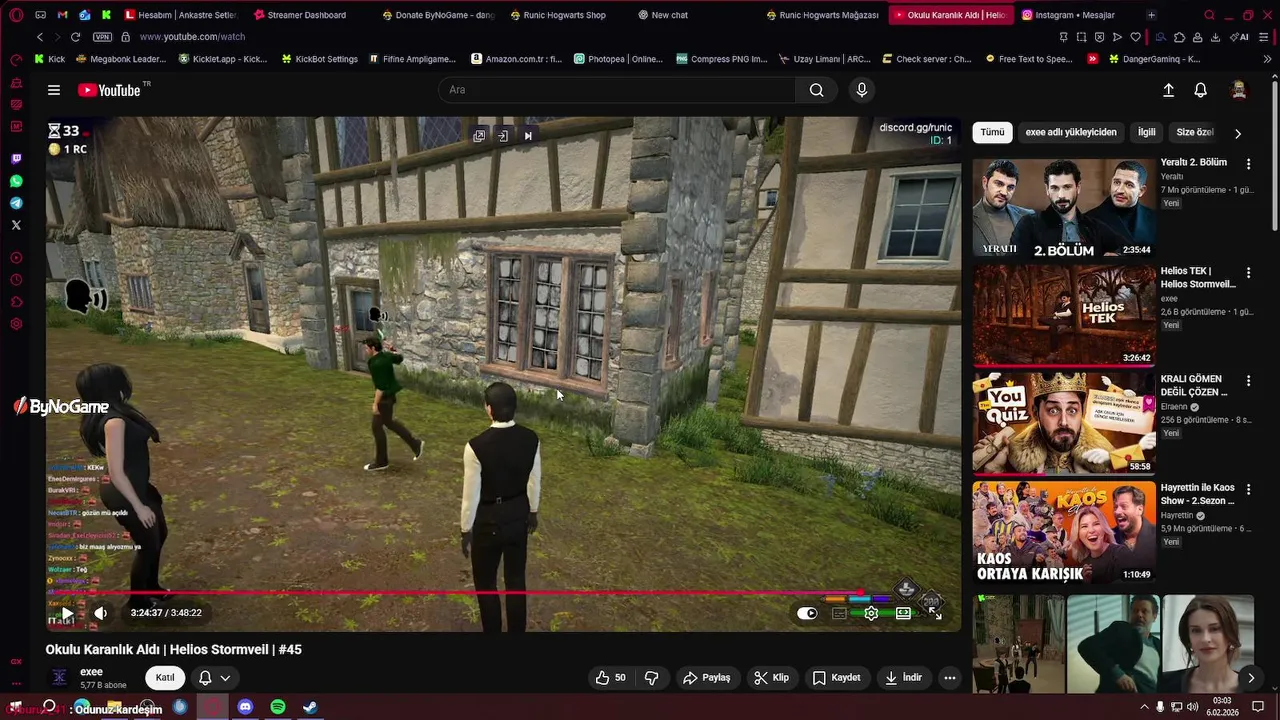
Task: Select the İlgili filter chip
Action: [1146, 132]
